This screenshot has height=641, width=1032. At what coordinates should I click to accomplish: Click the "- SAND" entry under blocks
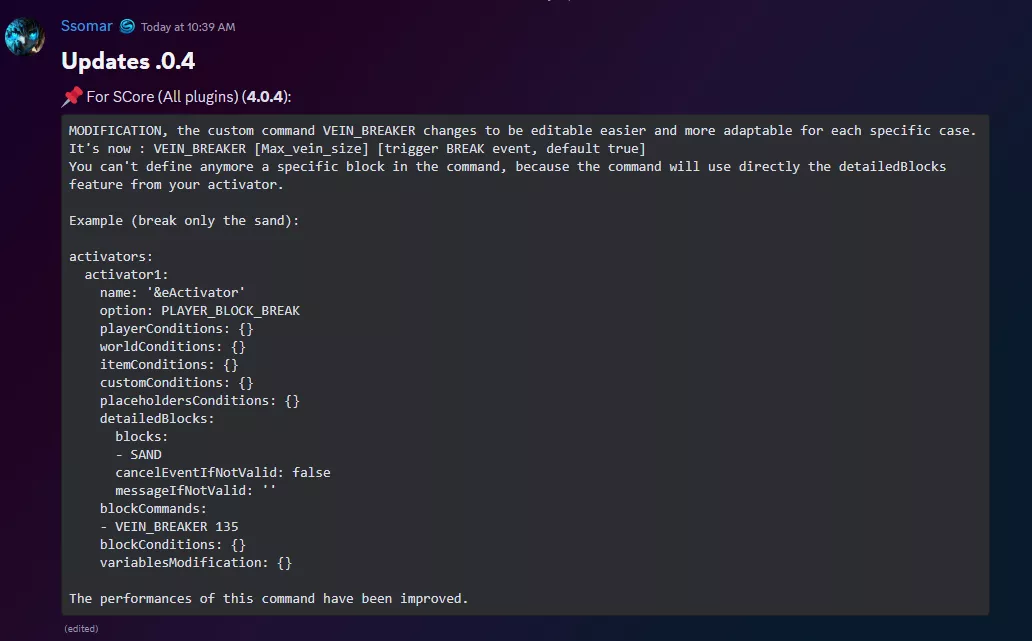click(x=138, y=454)
